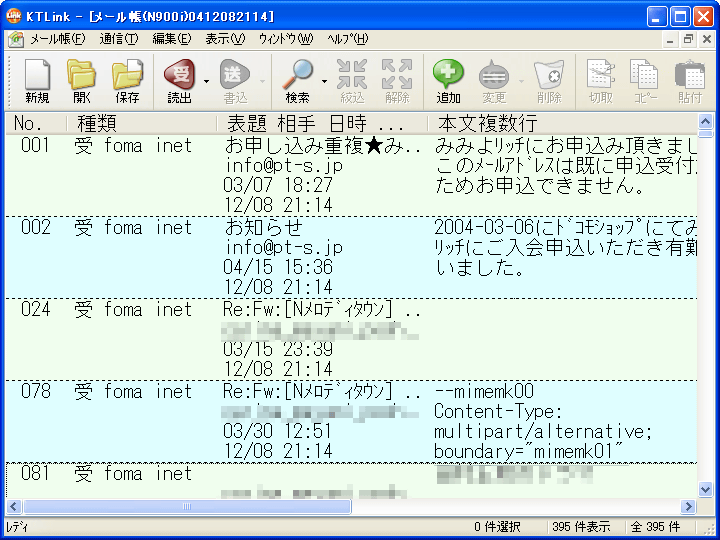The image size is (720, 540).
Task: Click the 新規 (New) toolbar icon
Action: point(37,82)
